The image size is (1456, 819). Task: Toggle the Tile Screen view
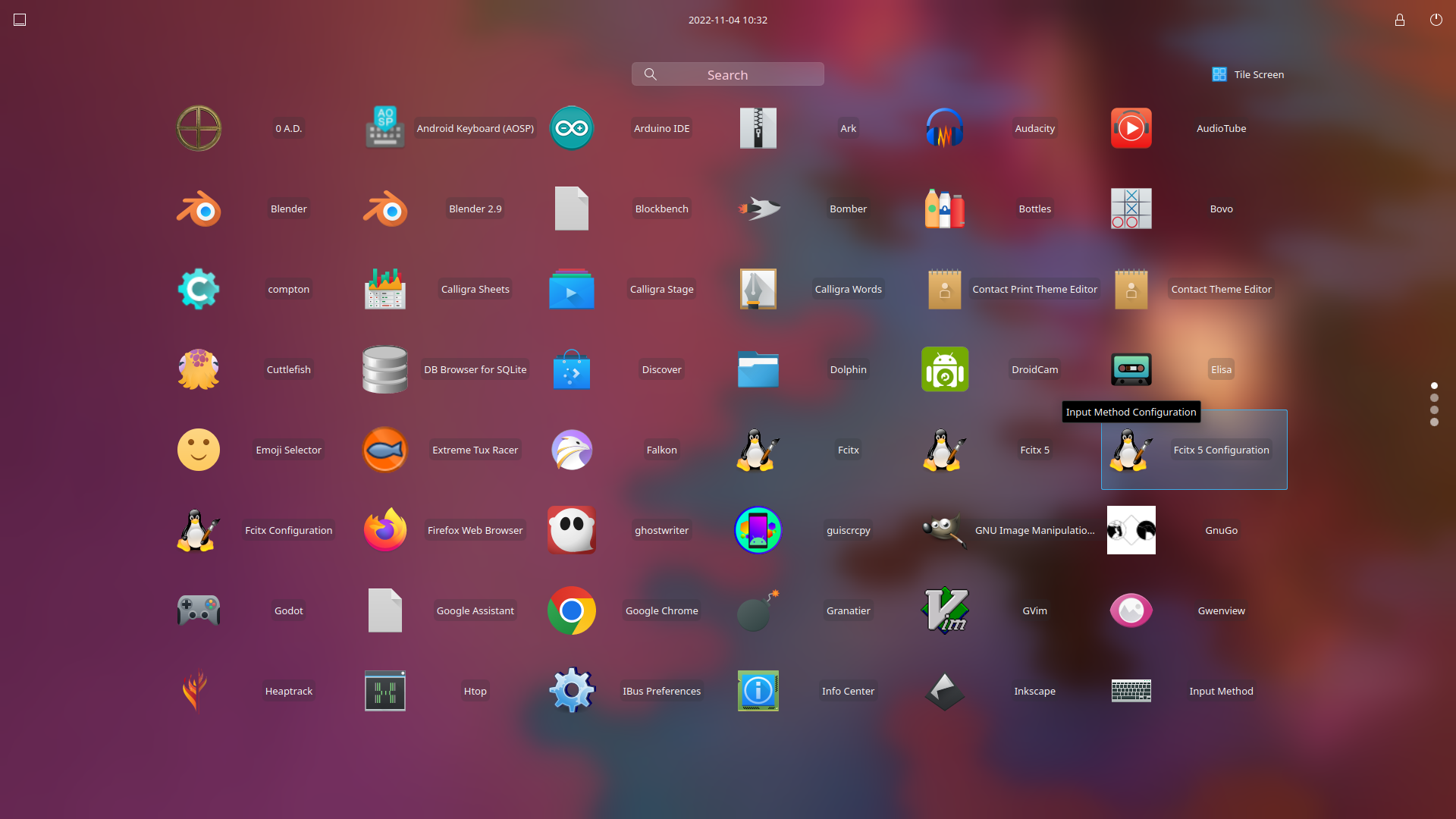1247,74
